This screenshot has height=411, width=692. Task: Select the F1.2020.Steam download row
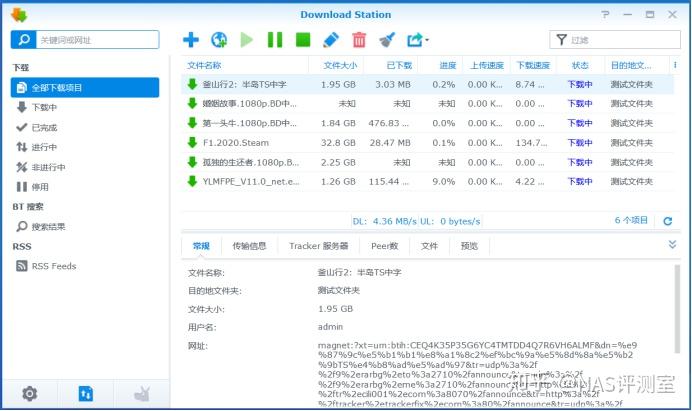tap(427, 143)
